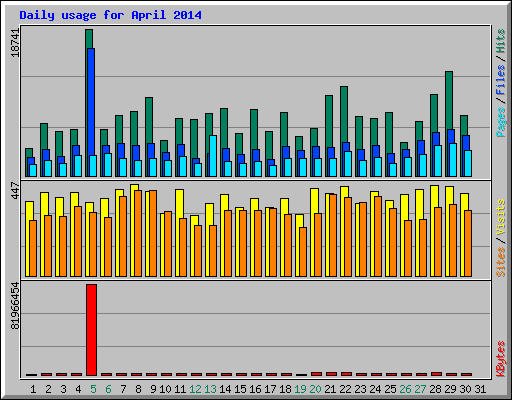Click the Hits legend label

coord(501,41)
